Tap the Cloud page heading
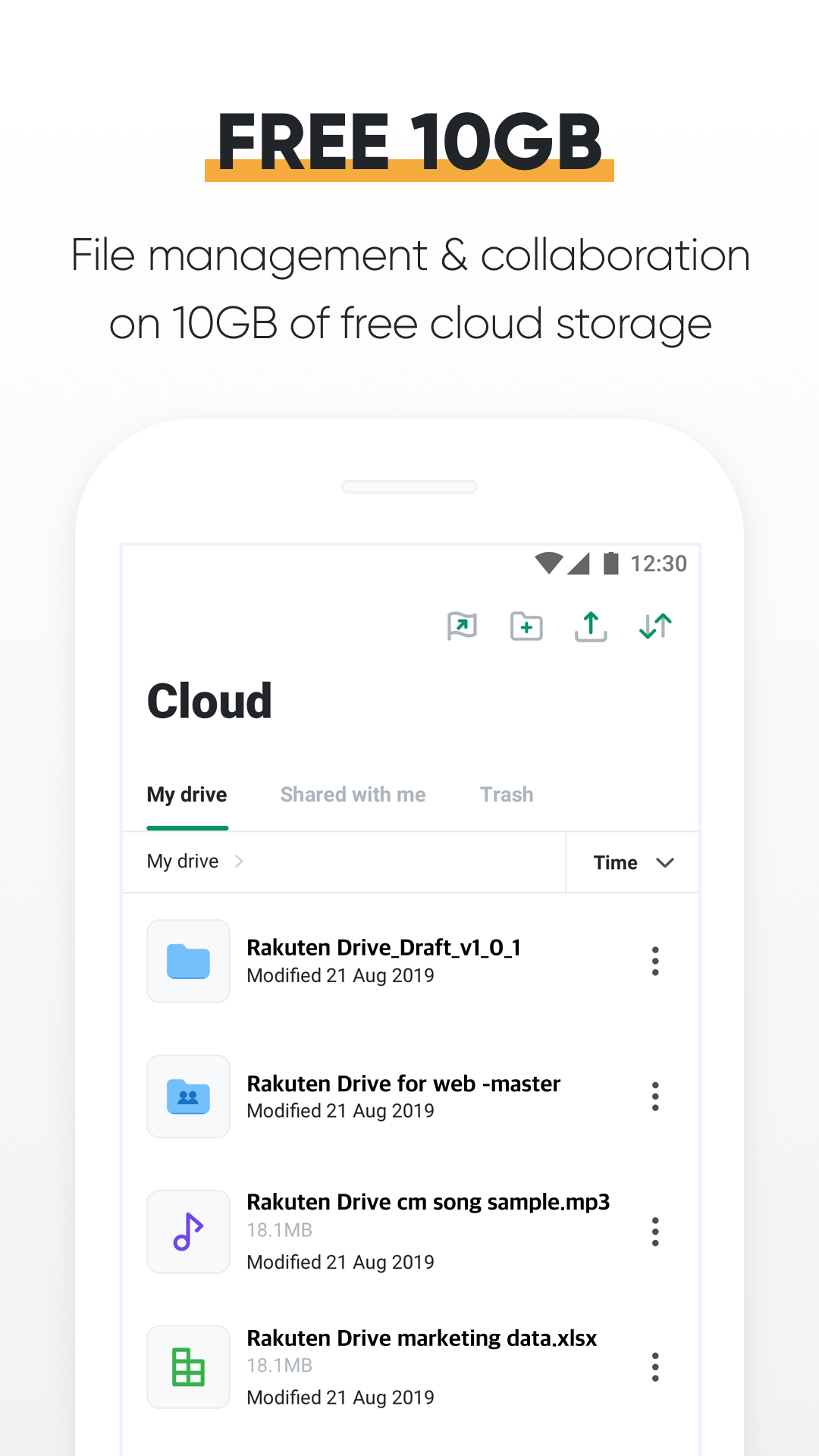Screen dimensions: 819x1456 (209, 701)
